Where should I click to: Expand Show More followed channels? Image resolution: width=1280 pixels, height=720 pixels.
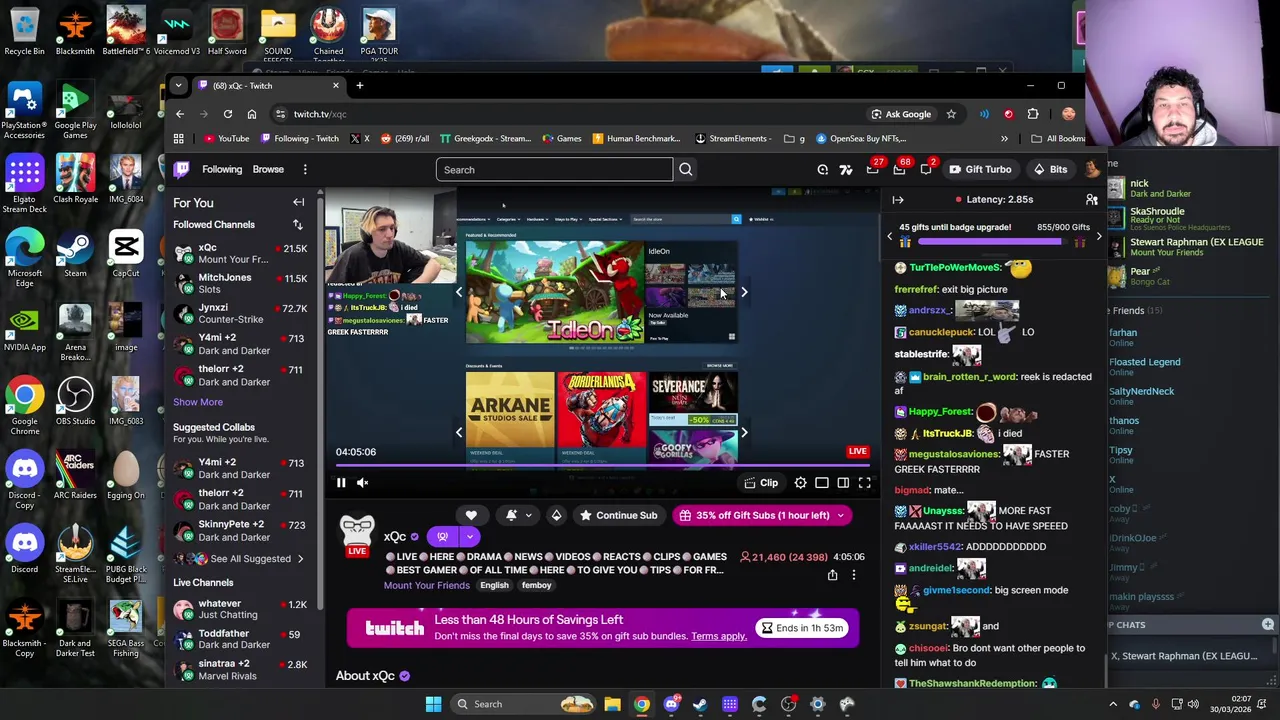(198, 402)
